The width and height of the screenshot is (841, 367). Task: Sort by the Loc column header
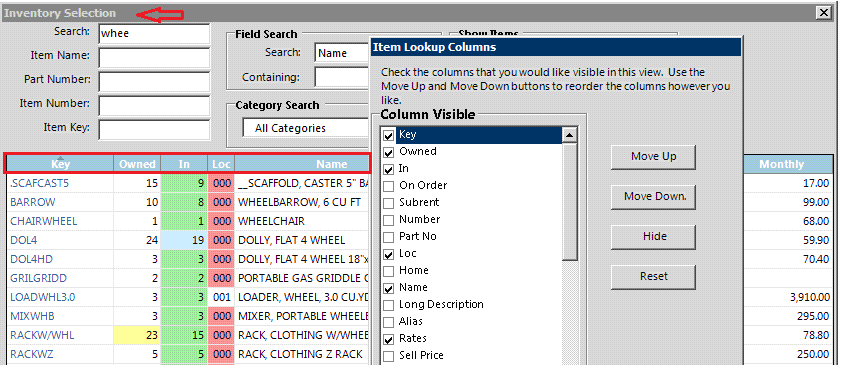[221, 164]
